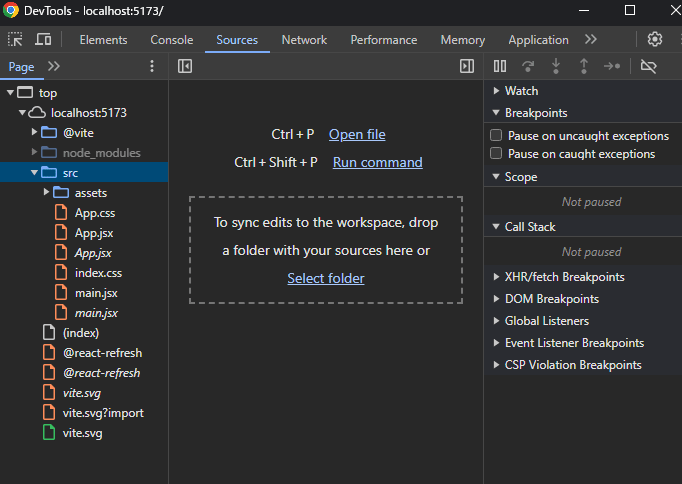Enable Pause on caught exceptions
This screenshot has height=484, width=682.
tap(496, 153)
